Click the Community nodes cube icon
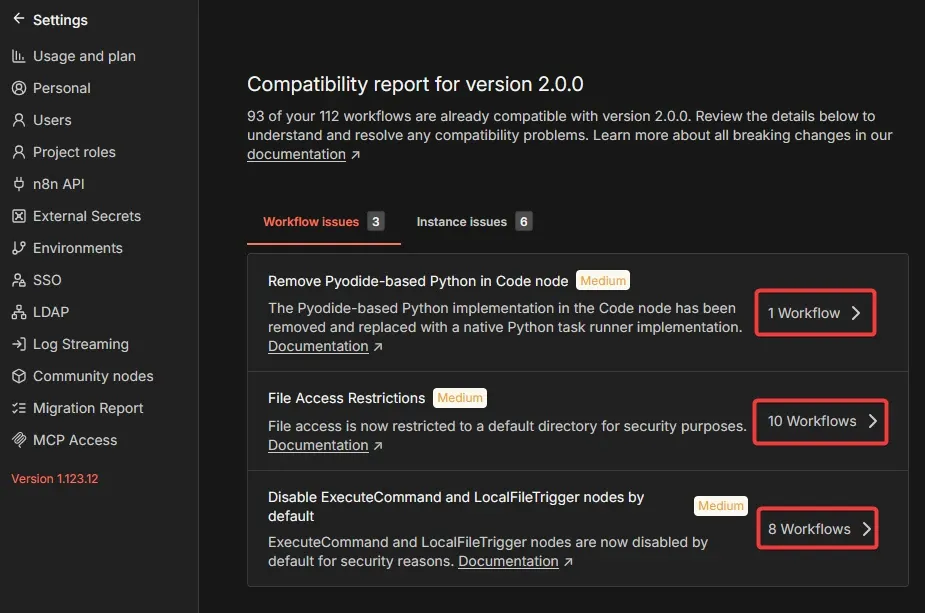 18,376
